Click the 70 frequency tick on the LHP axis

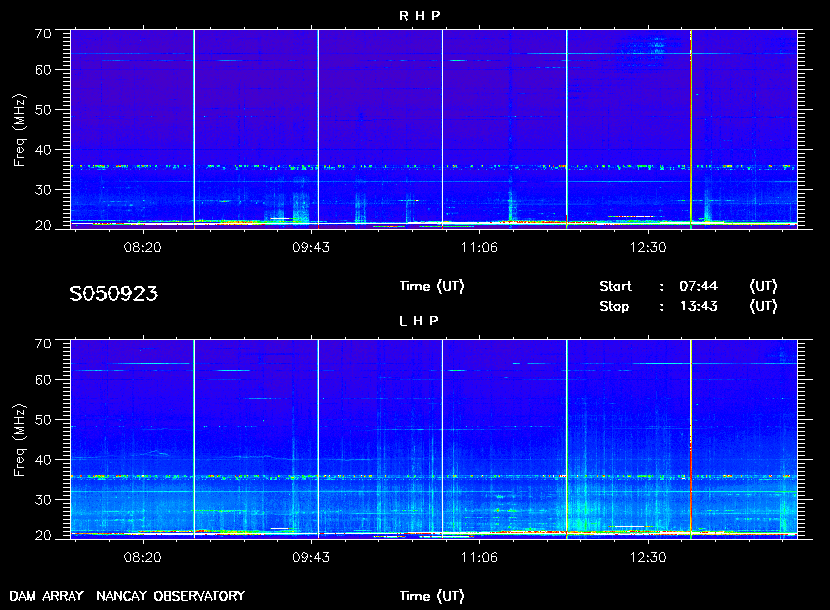(43, 344)
